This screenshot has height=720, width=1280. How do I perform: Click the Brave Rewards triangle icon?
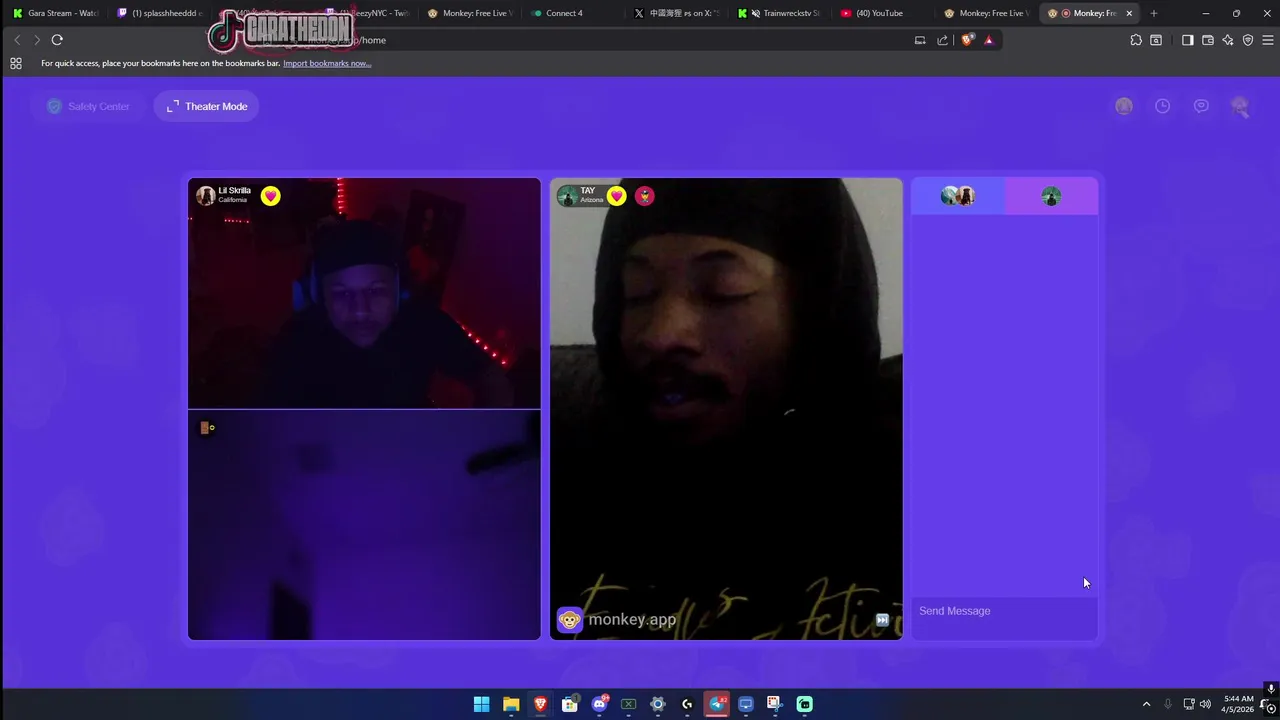[x=989, y=40]
